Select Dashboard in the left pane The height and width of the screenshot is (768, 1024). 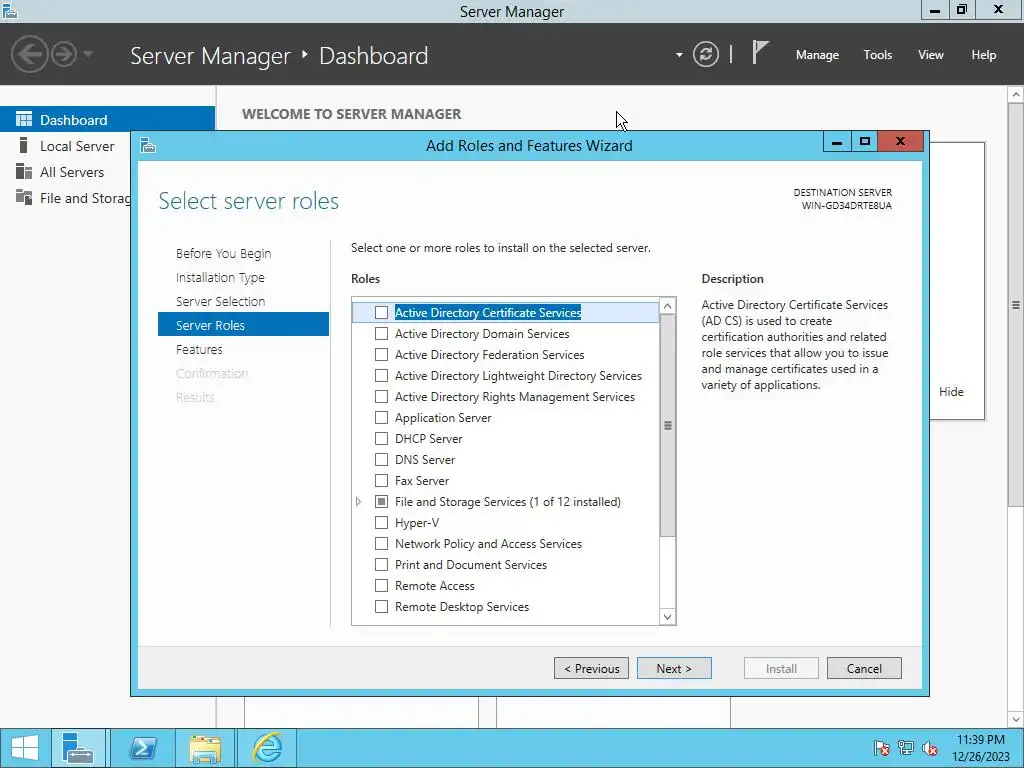[107, 120]
